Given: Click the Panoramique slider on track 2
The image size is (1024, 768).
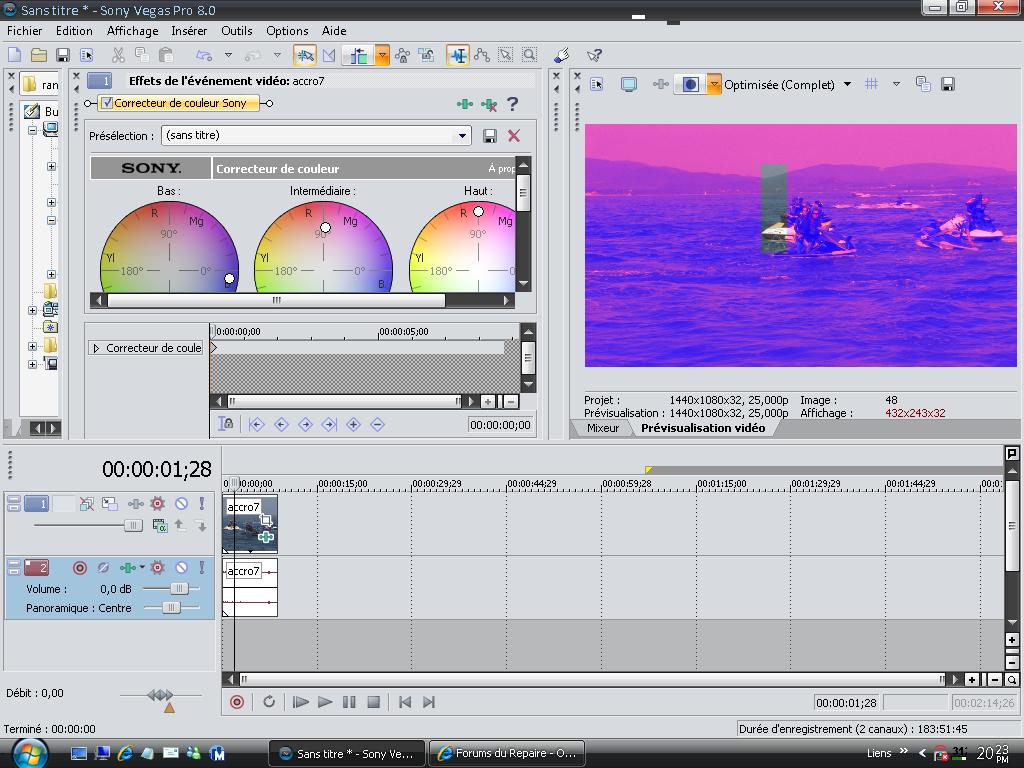Looking at the screenshot, I should [171, 607].
